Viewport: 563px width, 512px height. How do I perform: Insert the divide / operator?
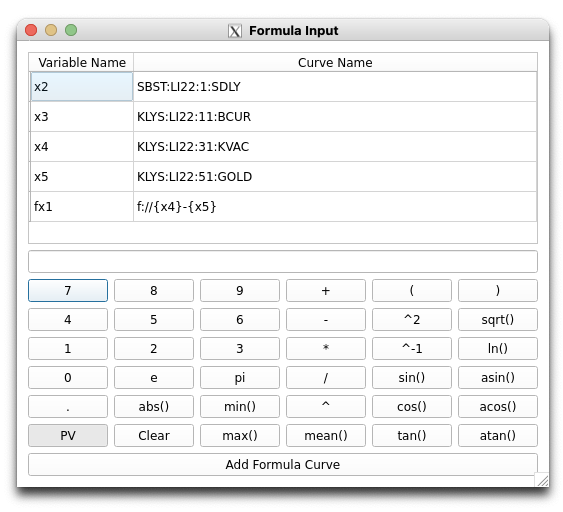(x=326, y=378)
